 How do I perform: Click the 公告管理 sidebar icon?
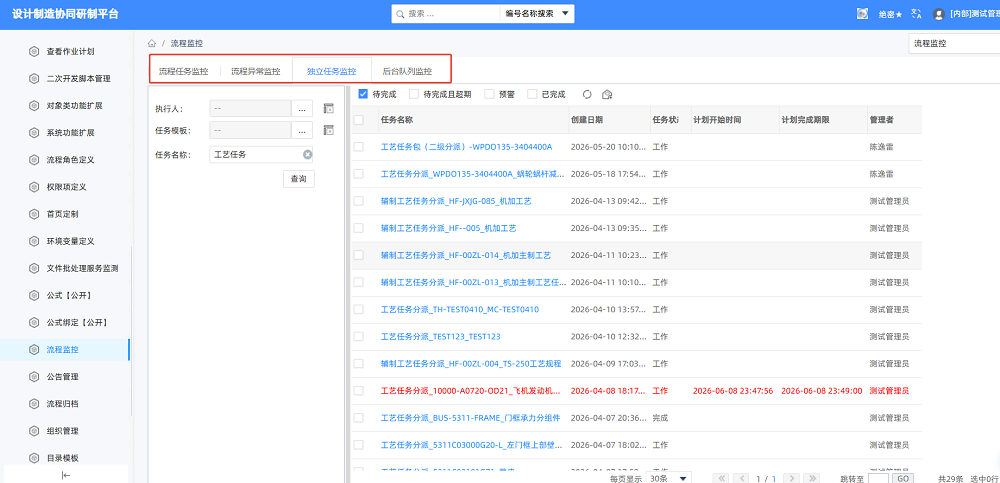tap(34, 376)
